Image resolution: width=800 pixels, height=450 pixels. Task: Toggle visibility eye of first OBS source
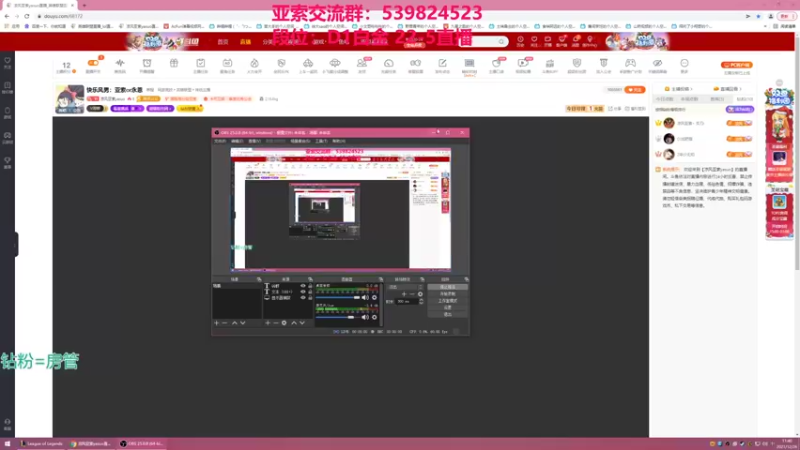click(303, 286)
